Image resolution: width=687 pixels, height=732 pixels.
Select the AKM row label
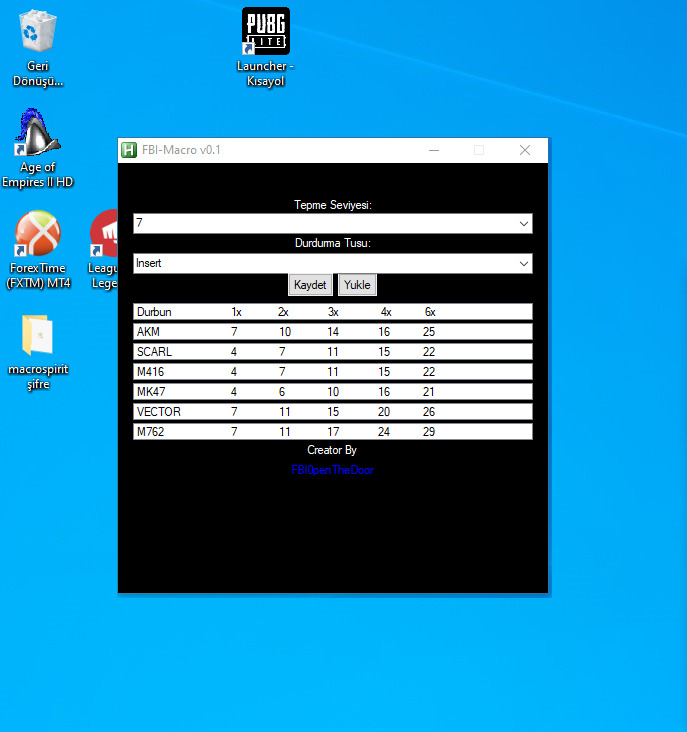click(x=148, y=332)
